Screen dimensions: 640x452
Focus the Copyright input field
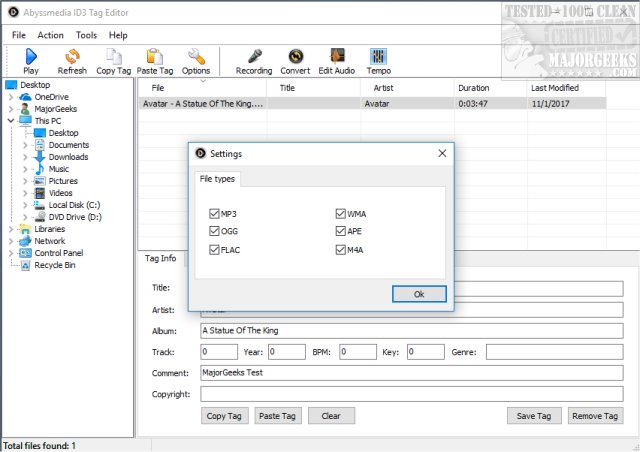(411, 394)
